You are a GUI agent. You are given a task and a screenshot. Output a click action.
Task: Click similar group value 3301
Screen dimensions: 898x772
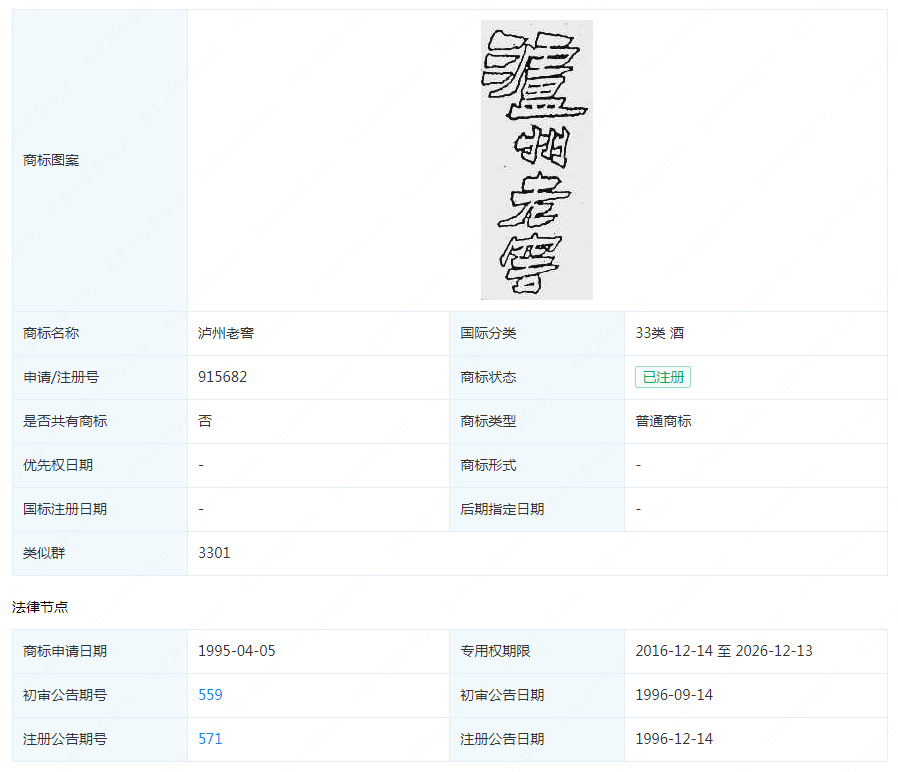tap(214, 553)
